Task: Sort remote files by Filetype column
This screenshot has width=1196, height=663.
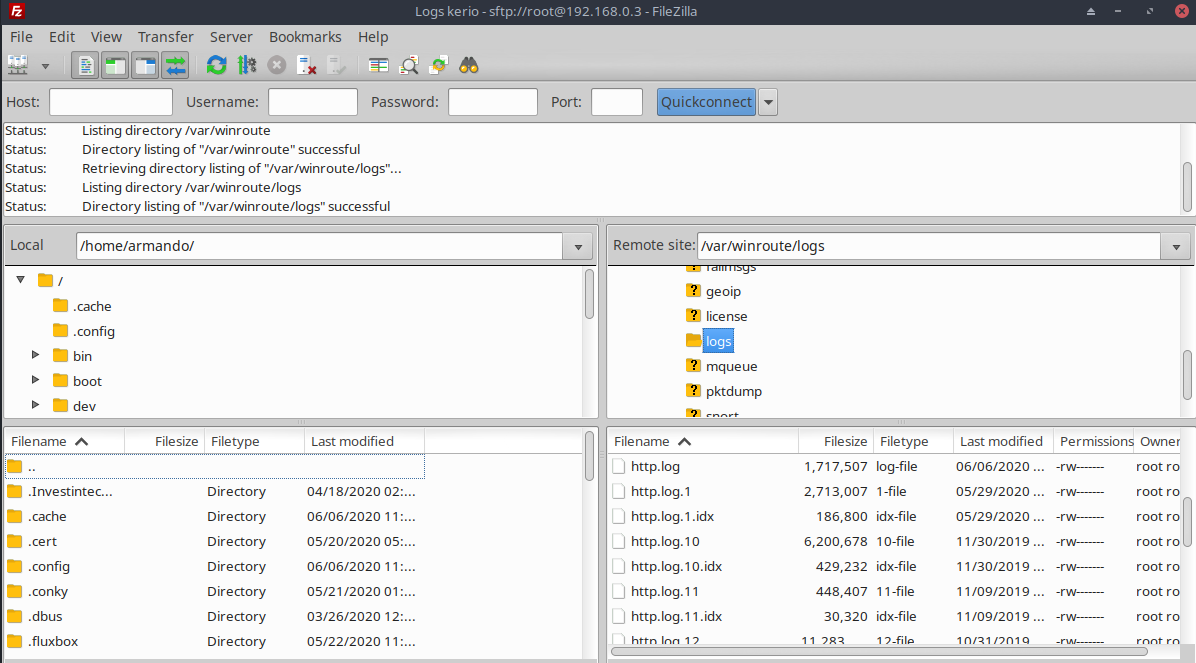Action: 913,442
